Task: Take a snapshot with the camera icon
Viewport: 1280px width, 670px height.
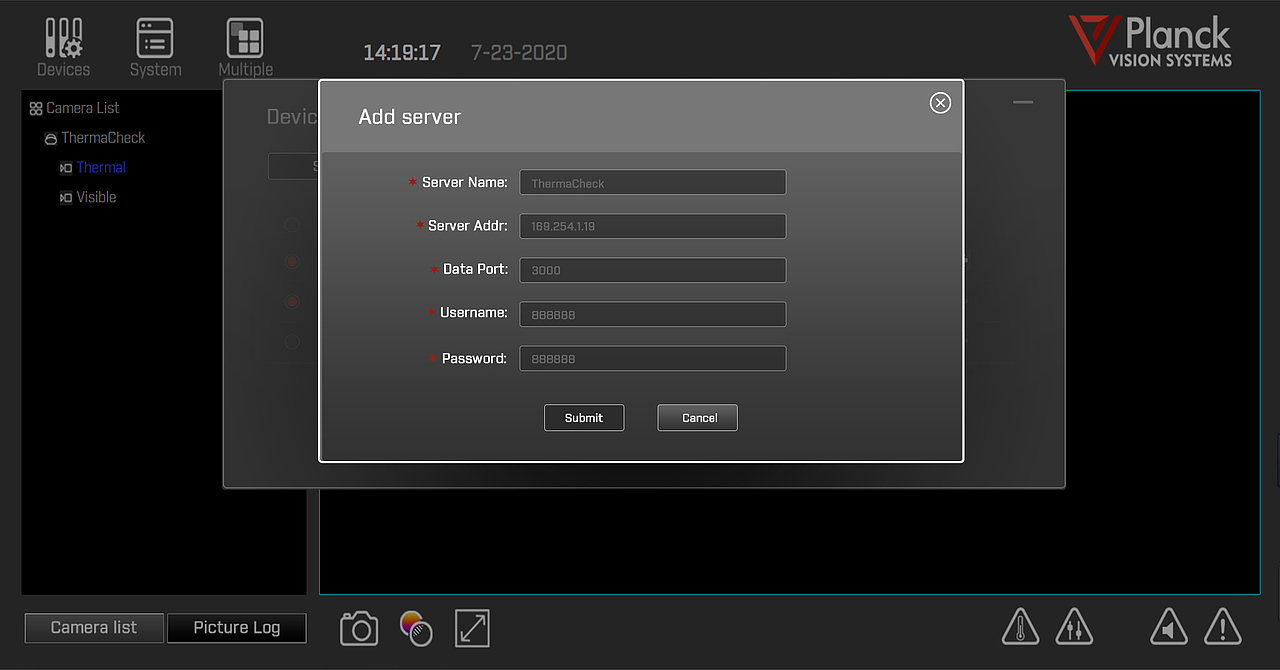Action: (359, 629)
